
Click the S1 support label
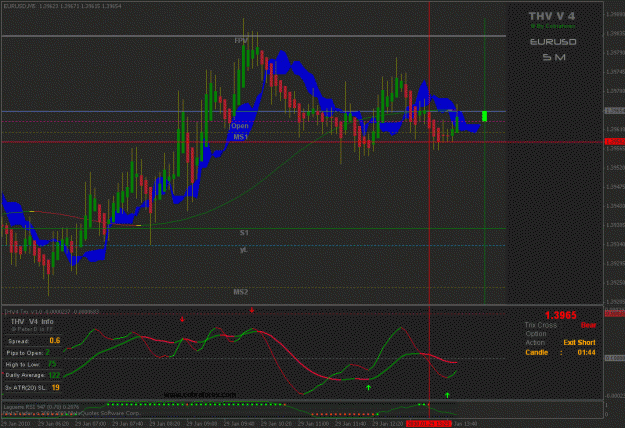pos(244,233)
